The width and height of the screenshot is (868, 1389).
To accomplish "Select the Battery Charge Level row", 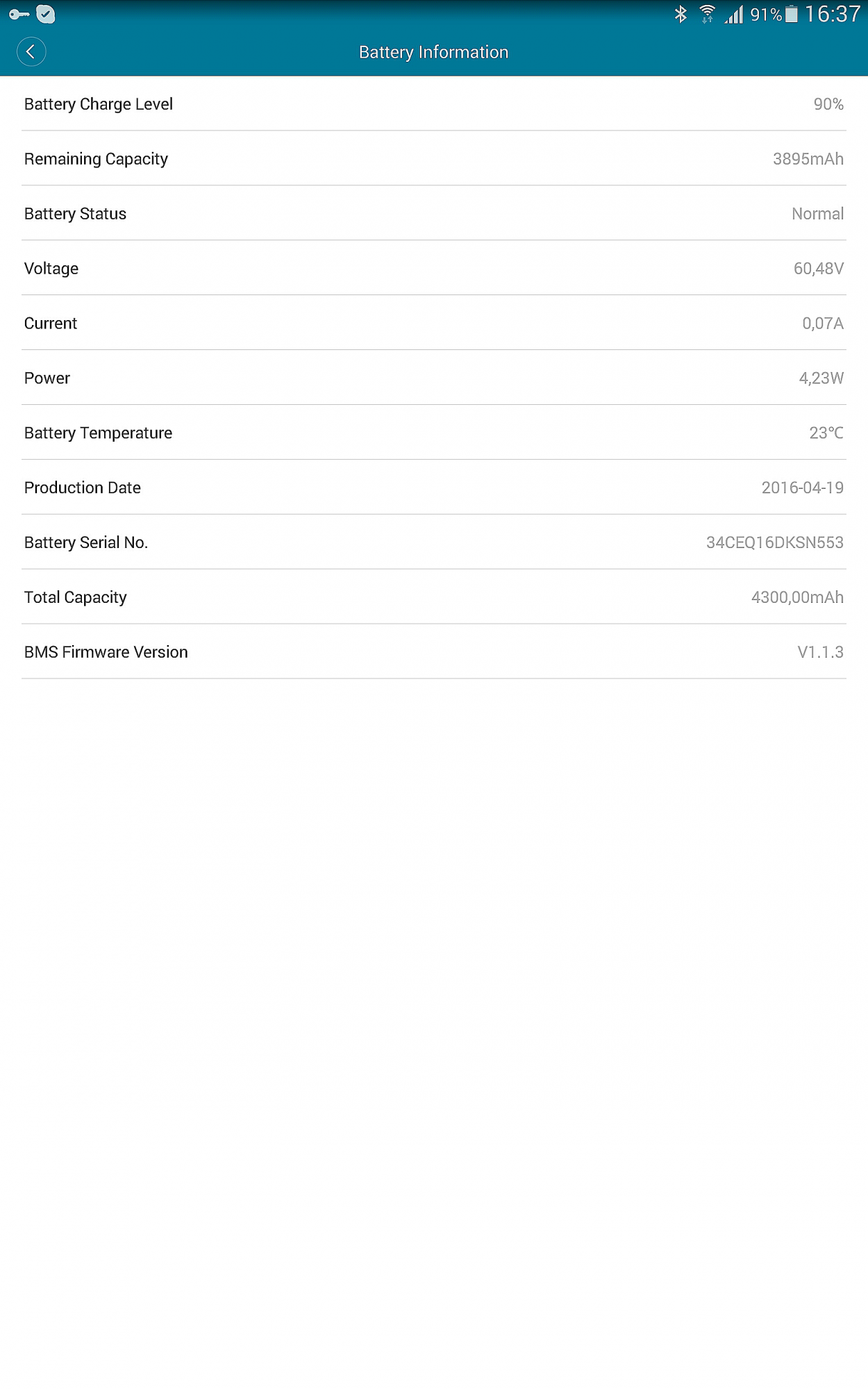I will click(x=433, y=104).
